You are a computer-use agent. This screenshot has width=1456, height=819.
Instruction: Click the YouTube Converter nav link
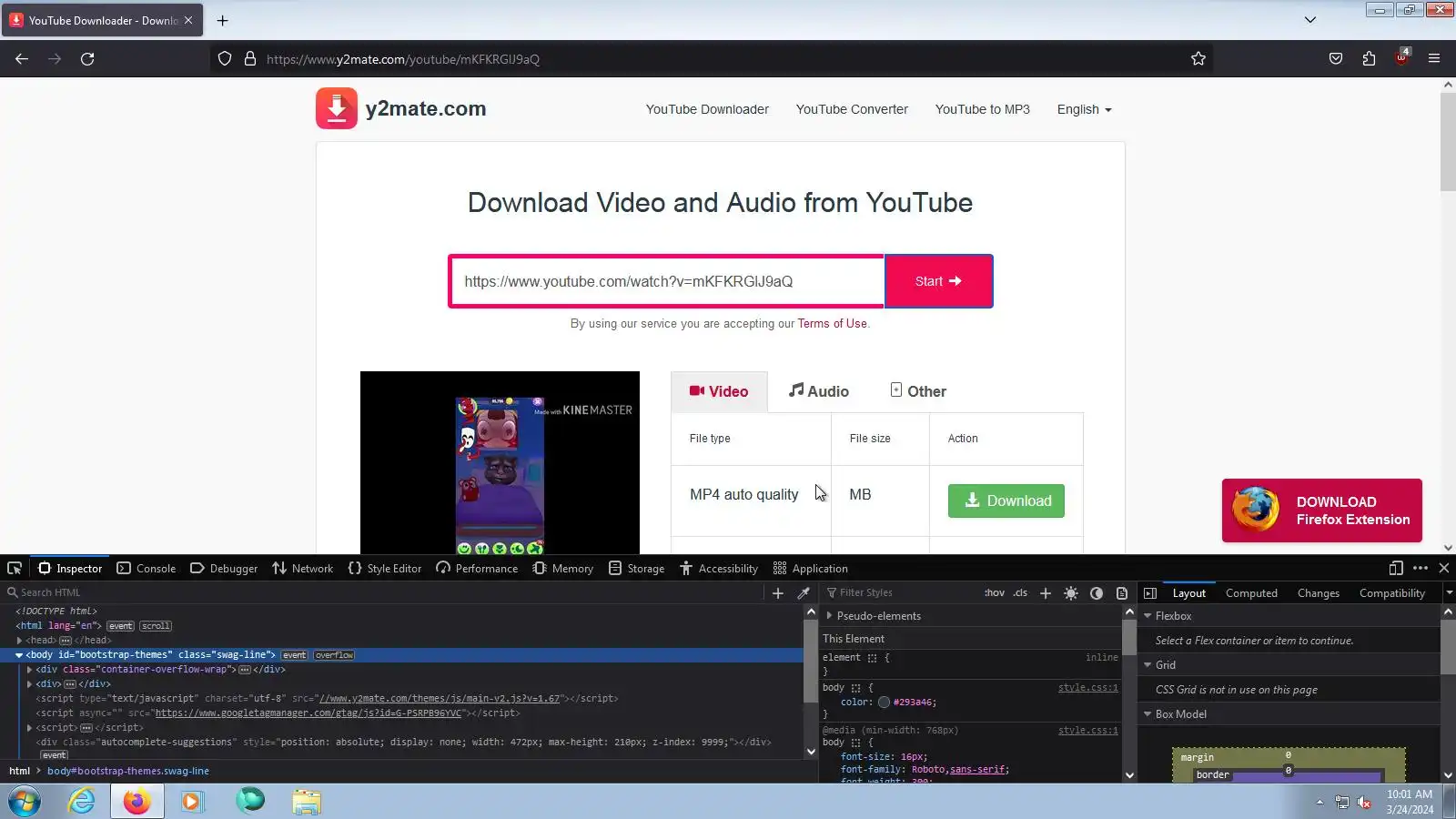click(852, 109)
